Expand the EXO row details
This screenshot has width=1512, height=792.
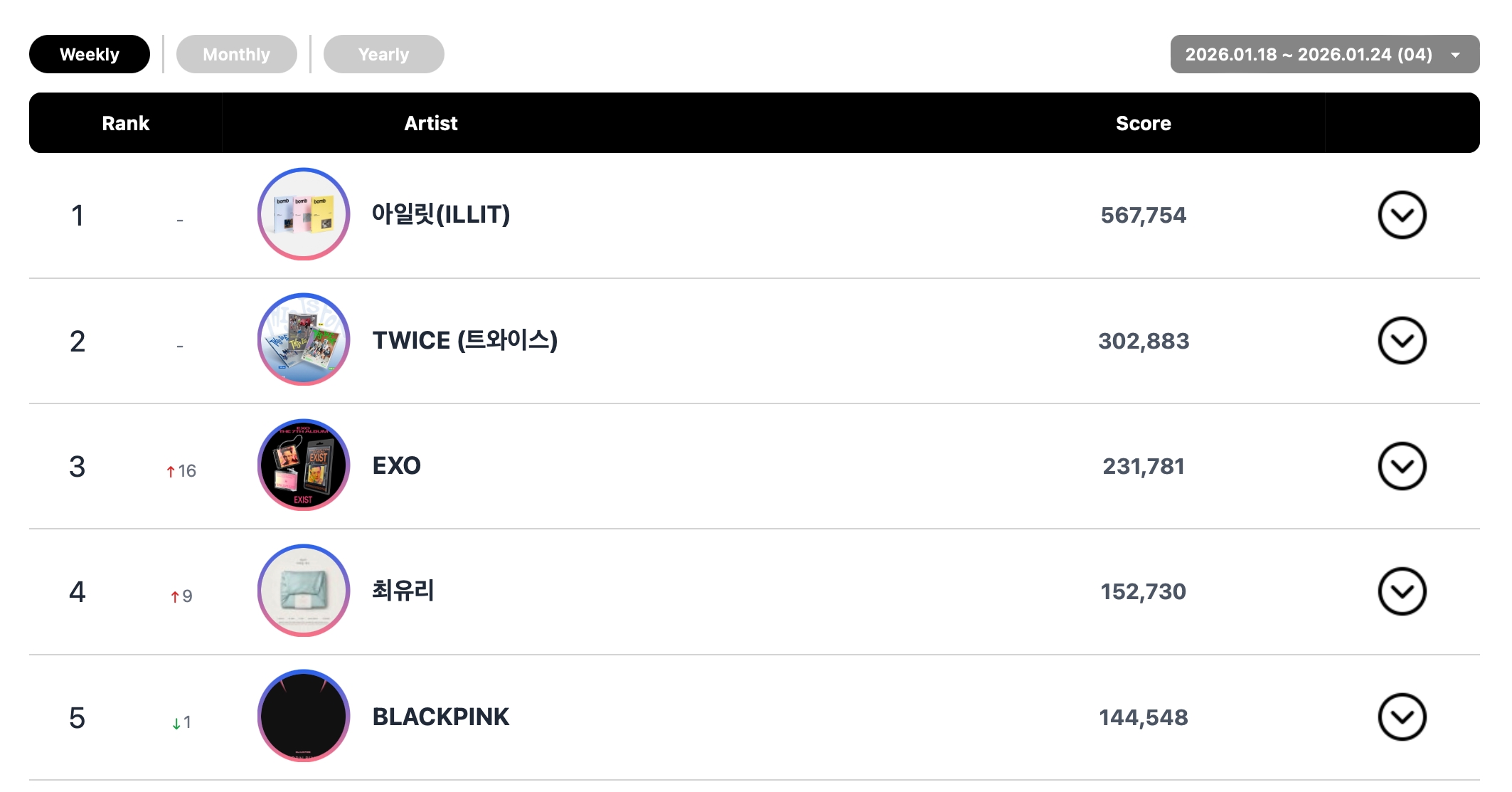1402,466
